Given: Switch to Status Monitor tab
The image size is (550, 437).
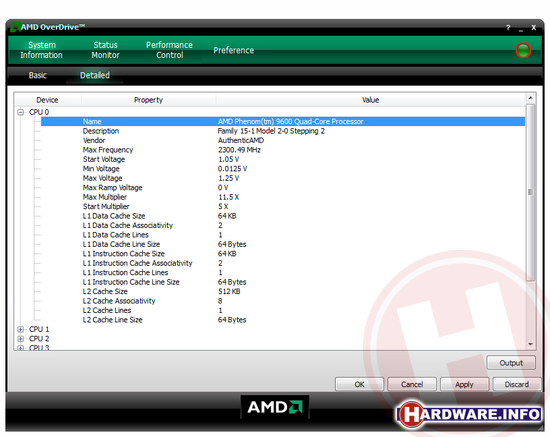Looking at the screenshot, I should (x=105, y=50).
